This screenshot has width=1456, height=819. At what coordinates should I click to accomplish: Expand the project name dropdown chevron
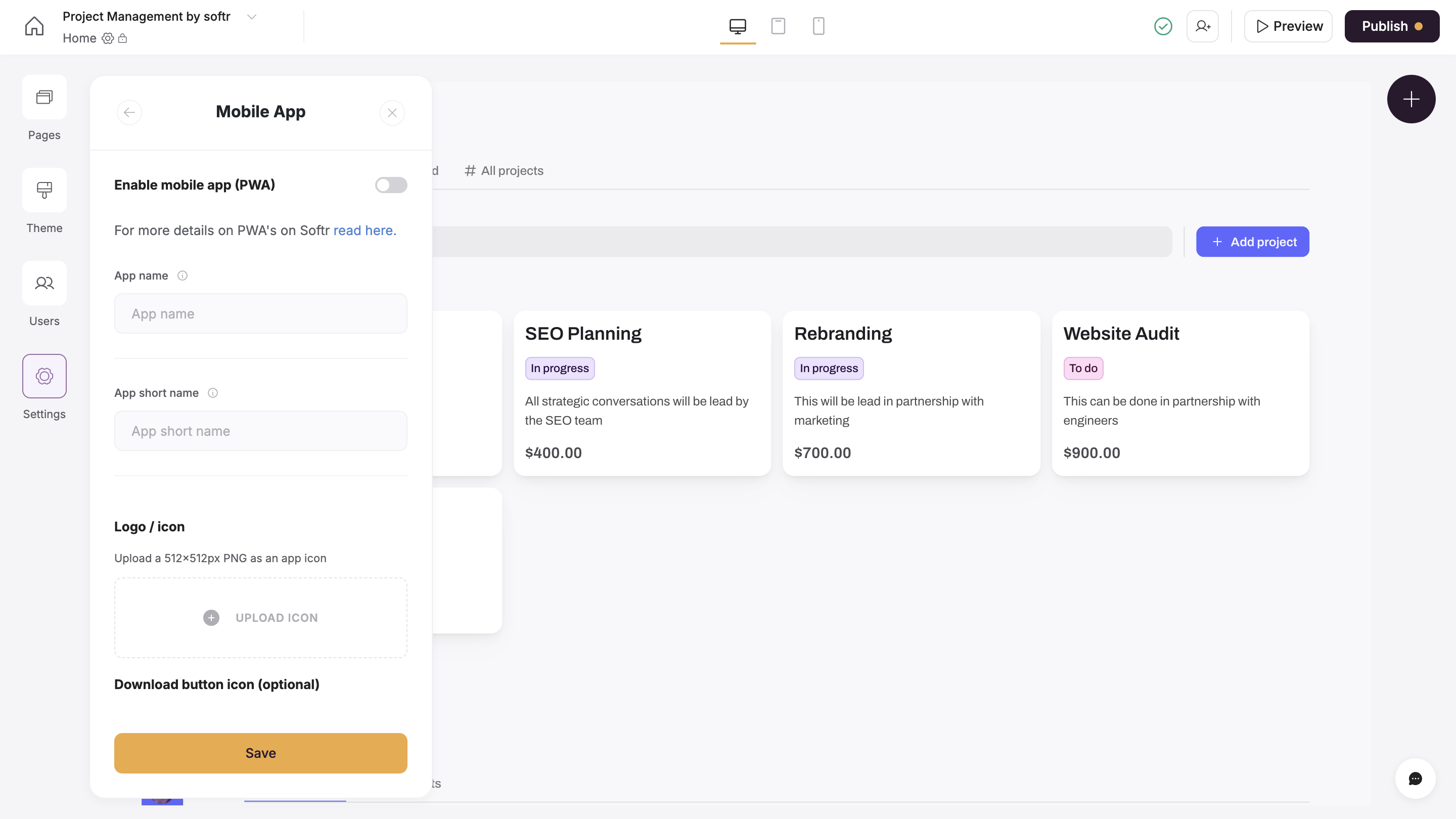(252, 16)
